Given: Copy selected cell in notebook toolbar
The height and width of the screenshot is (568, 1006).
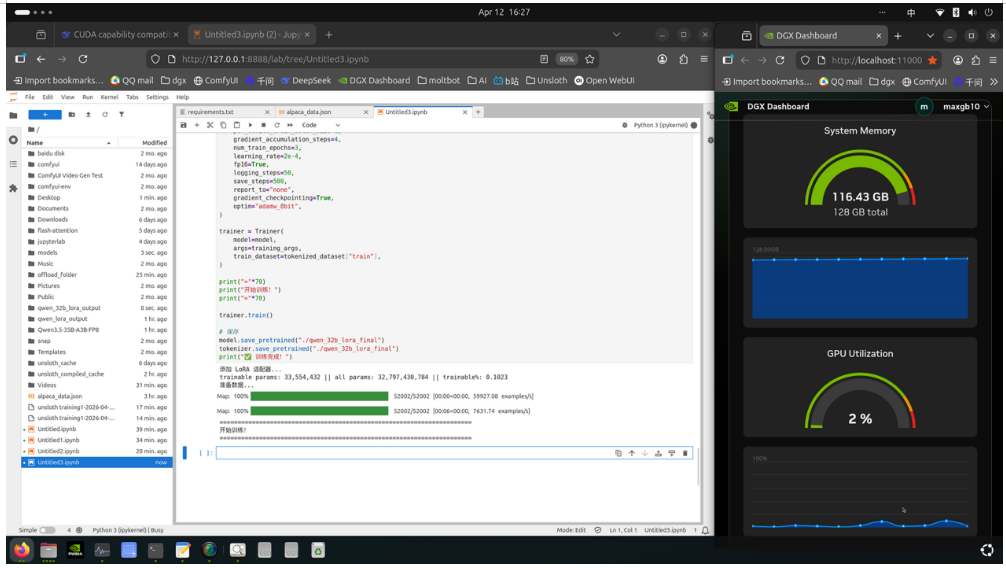Looking at the screenshot, I should (223, 125).
